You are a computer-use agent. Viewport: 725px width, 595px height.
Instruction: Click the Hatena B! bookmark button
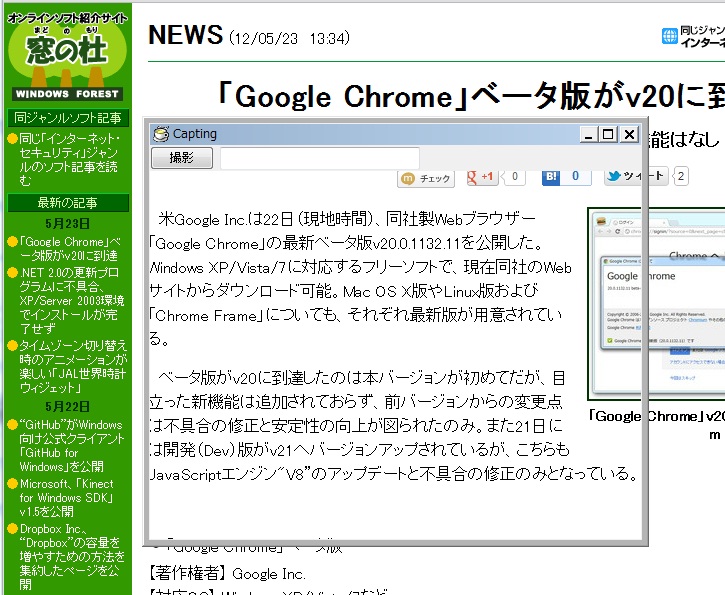tap(551, 177)
